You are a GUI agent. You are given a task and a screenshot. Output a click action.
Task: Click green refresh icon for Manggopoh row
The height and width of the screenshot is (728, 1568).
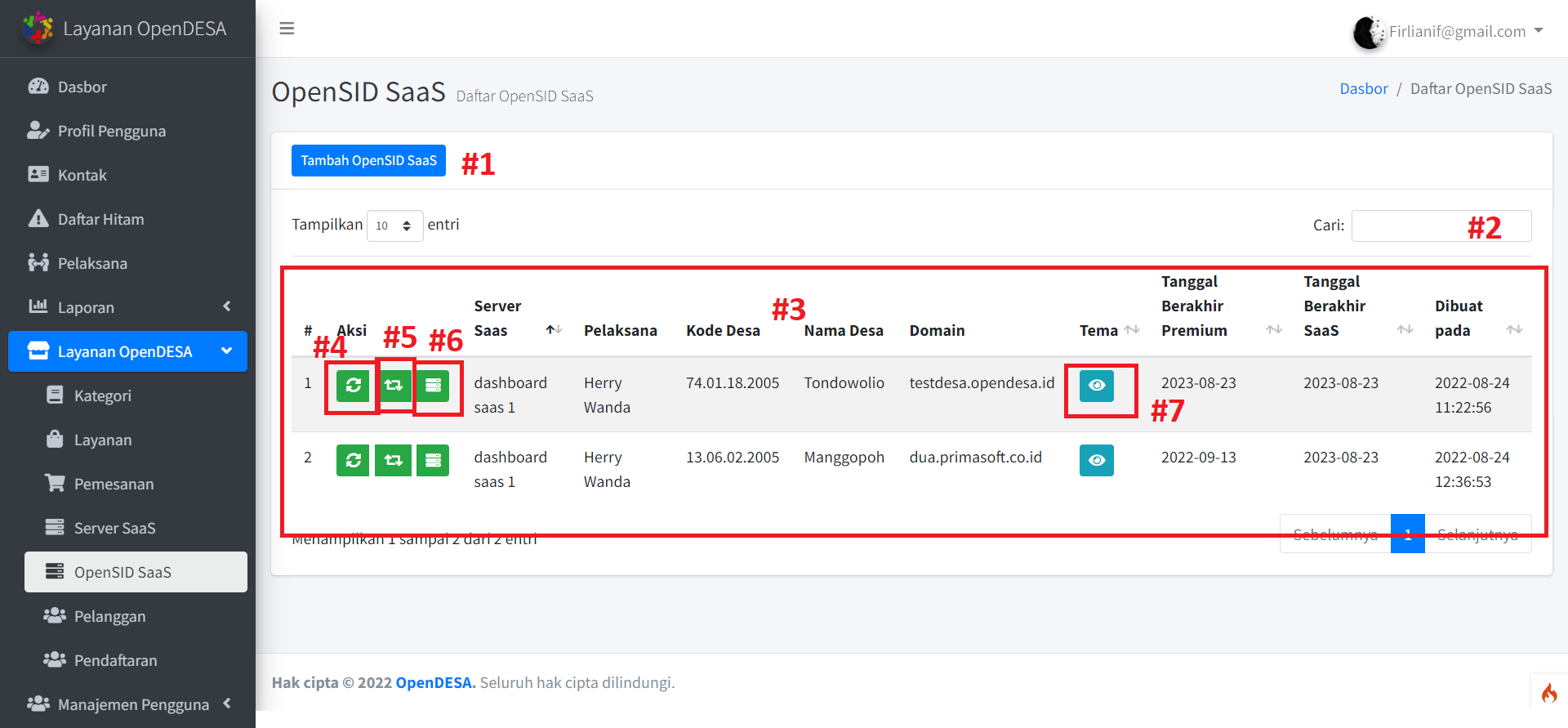[x=353, y=460]
